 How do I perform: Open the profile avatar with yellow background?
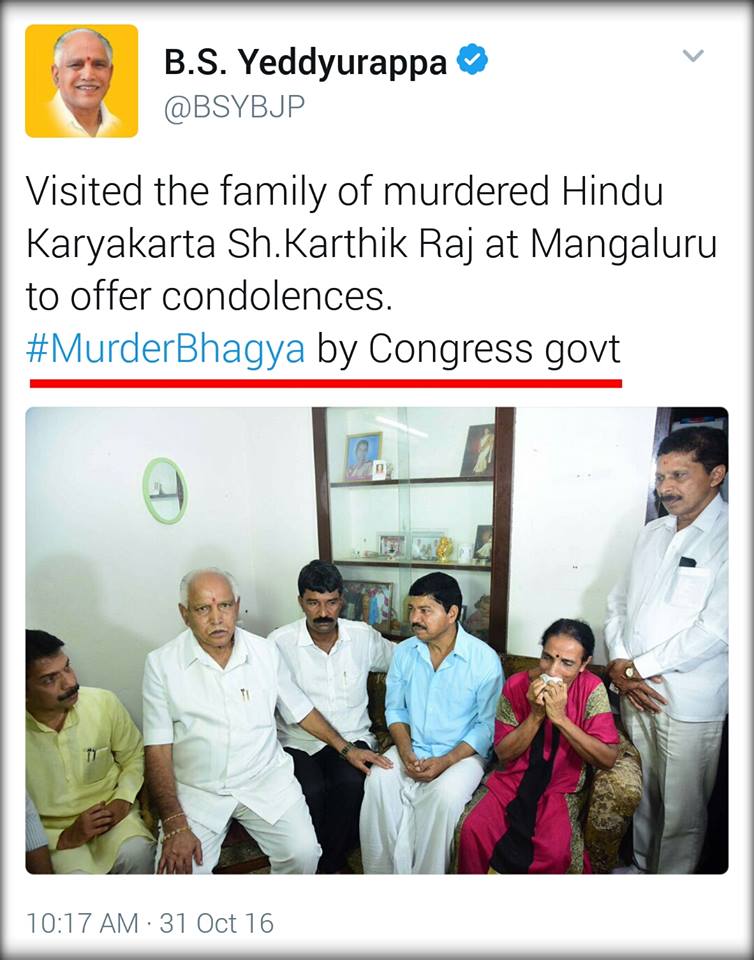pyautogui.click(x=81, y=81)
